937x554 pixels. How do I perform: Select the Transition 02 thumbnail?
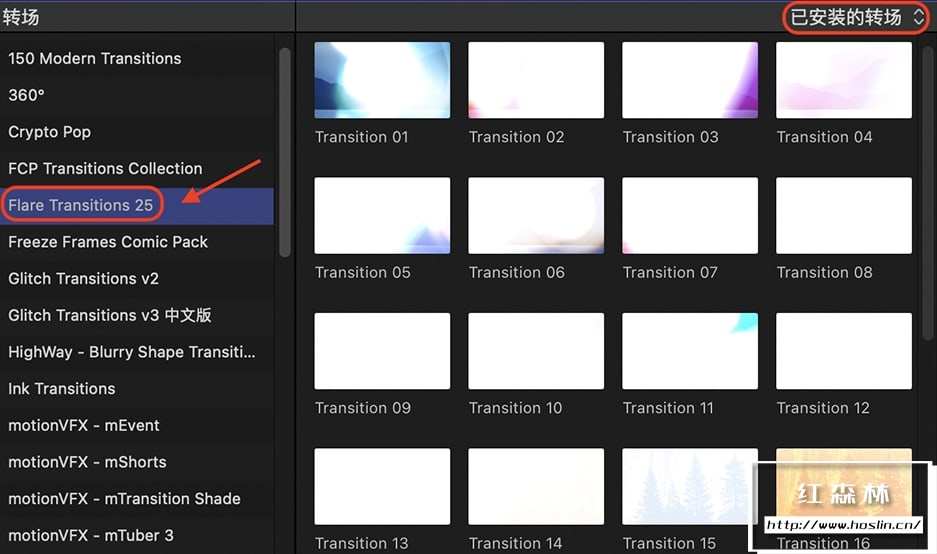click(x=536, y=80)
